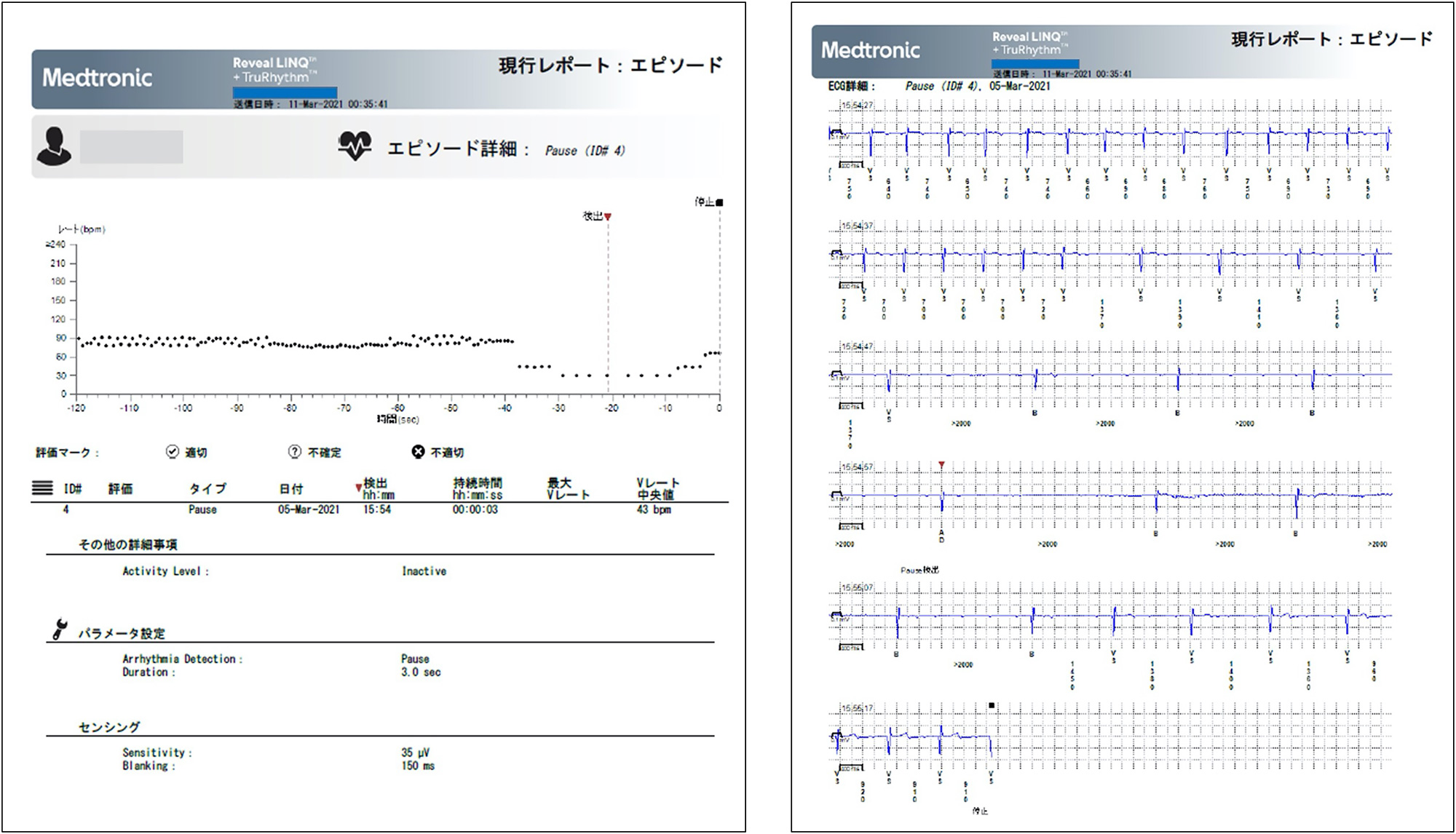Click the heart rhythm episode icon
Image resolution: width=1456 pixels, height=834 pixels.
pyautogui.click(x=355, y=146)
